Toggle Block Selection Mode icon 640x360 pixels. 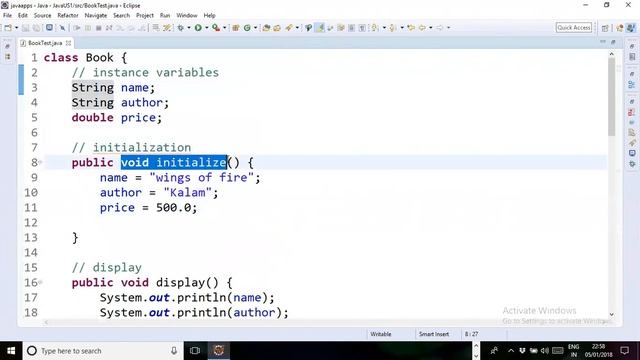click(351, 28)
